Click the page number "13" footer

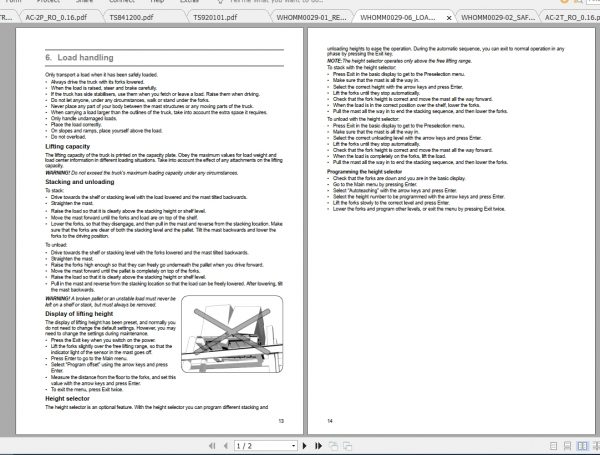click(281, 421)
